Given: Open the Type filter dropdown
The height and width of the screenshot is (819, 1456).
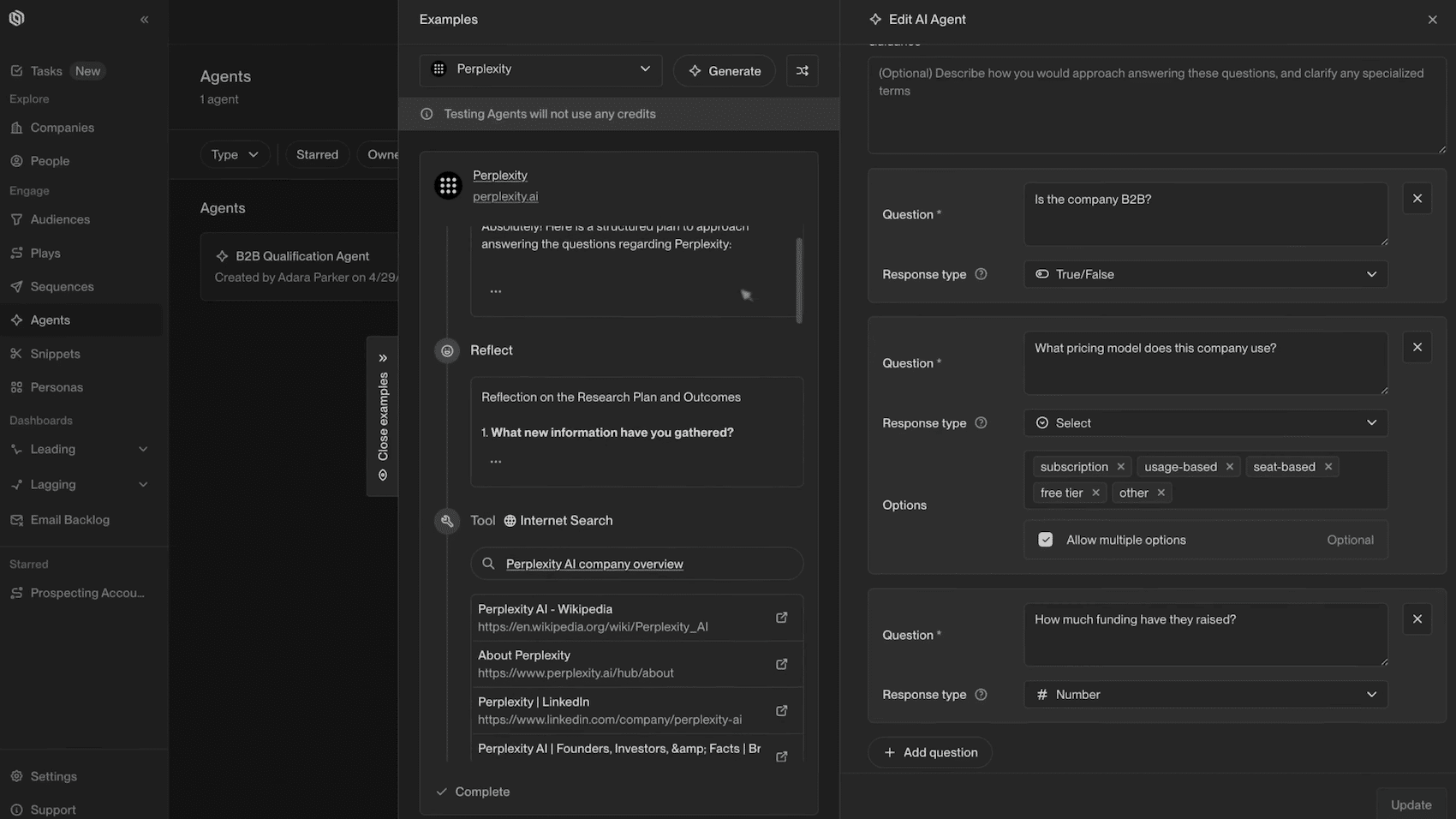Looking at the screenshot, I should coord(235,154).
